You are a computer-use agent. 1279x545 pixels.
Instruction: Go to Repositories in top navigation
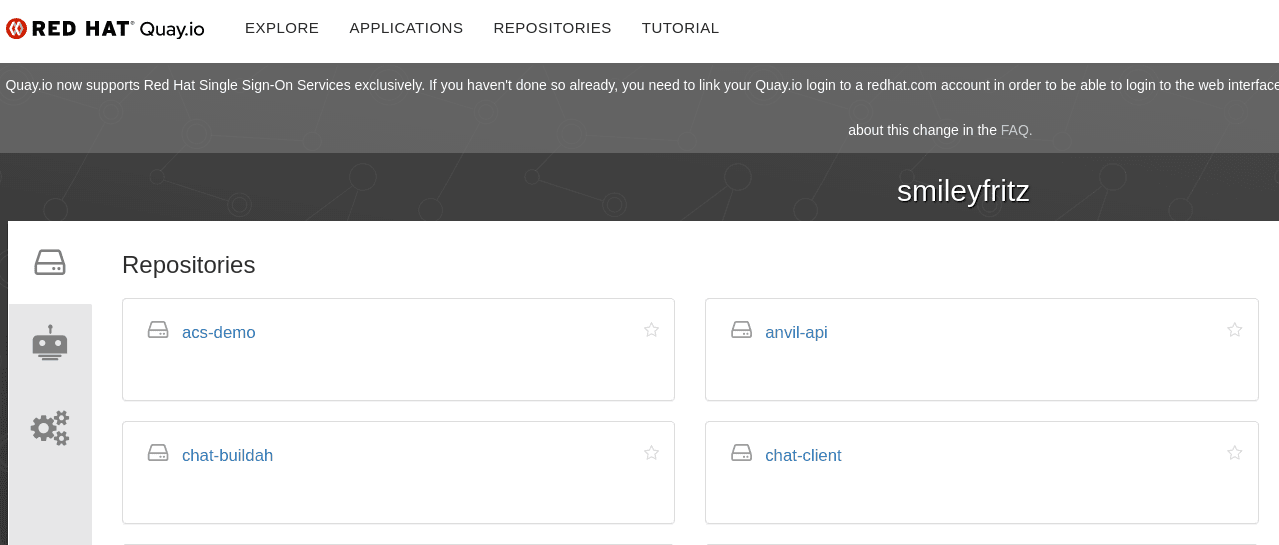pyautogui.click(x=552, y=28)
